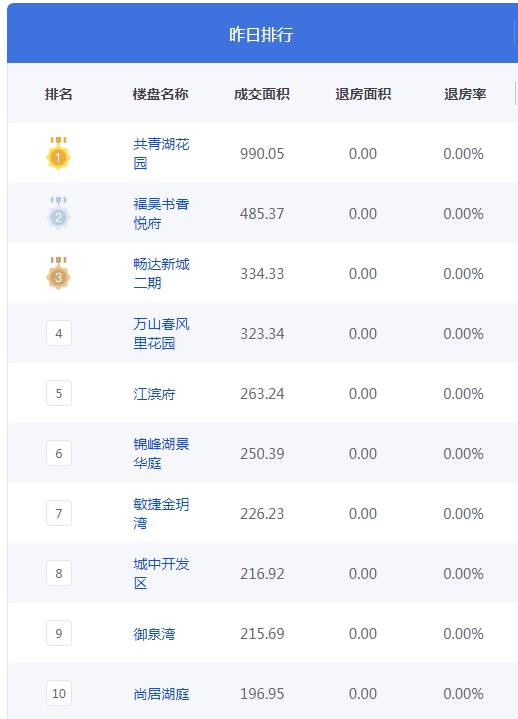Open the 敏捷金玥湾 property link
Image resolution: width=518 pixels, height=719 pixels.
point(161,513)
